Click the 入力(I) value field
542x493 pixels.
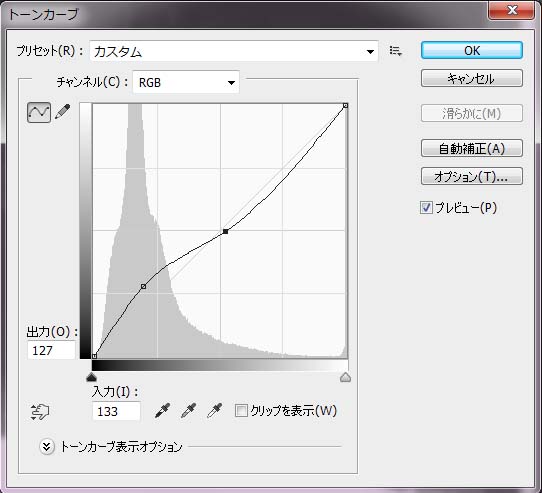coord(116,411)
